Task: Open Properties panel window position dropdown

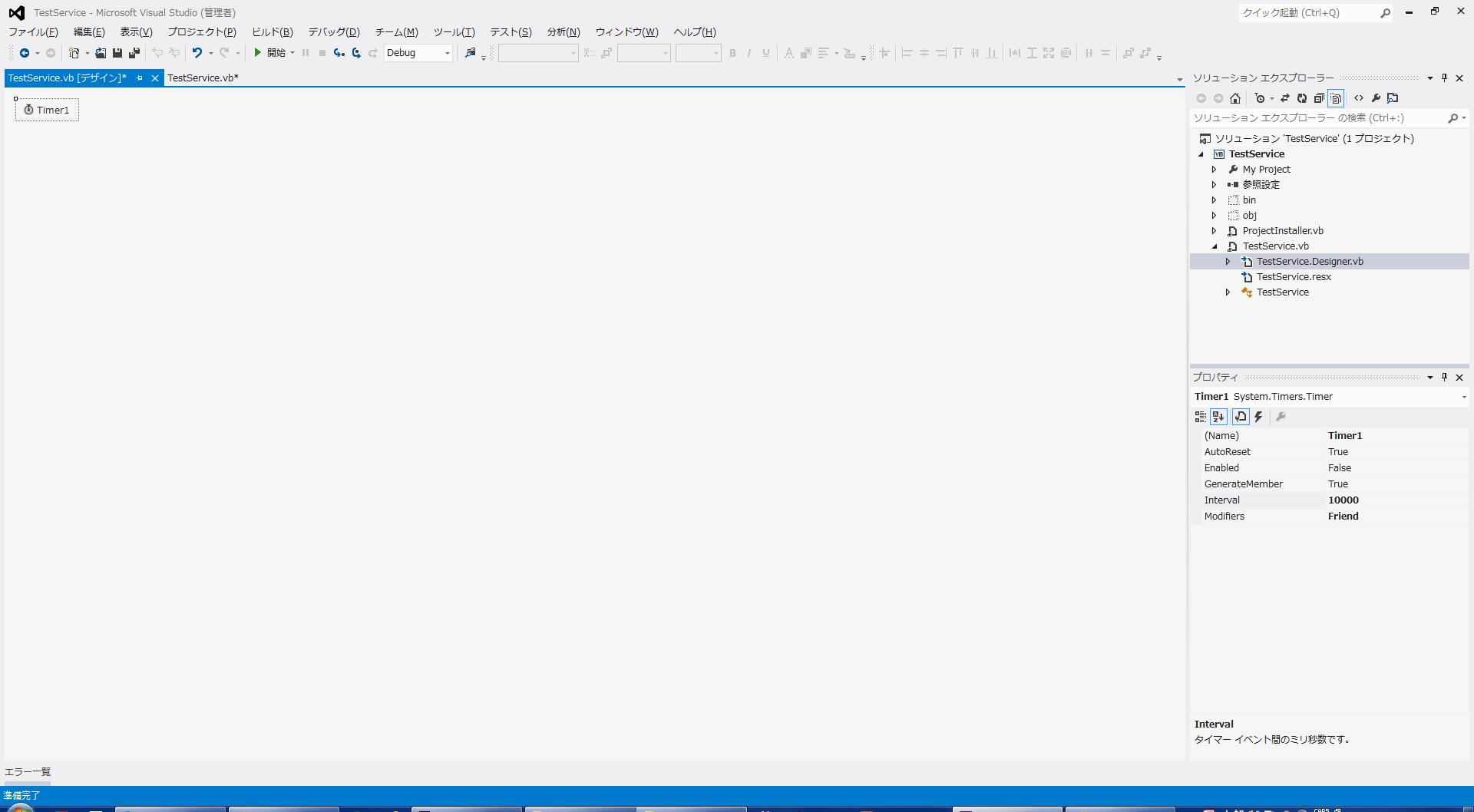Action: (x=1430, y=378)
